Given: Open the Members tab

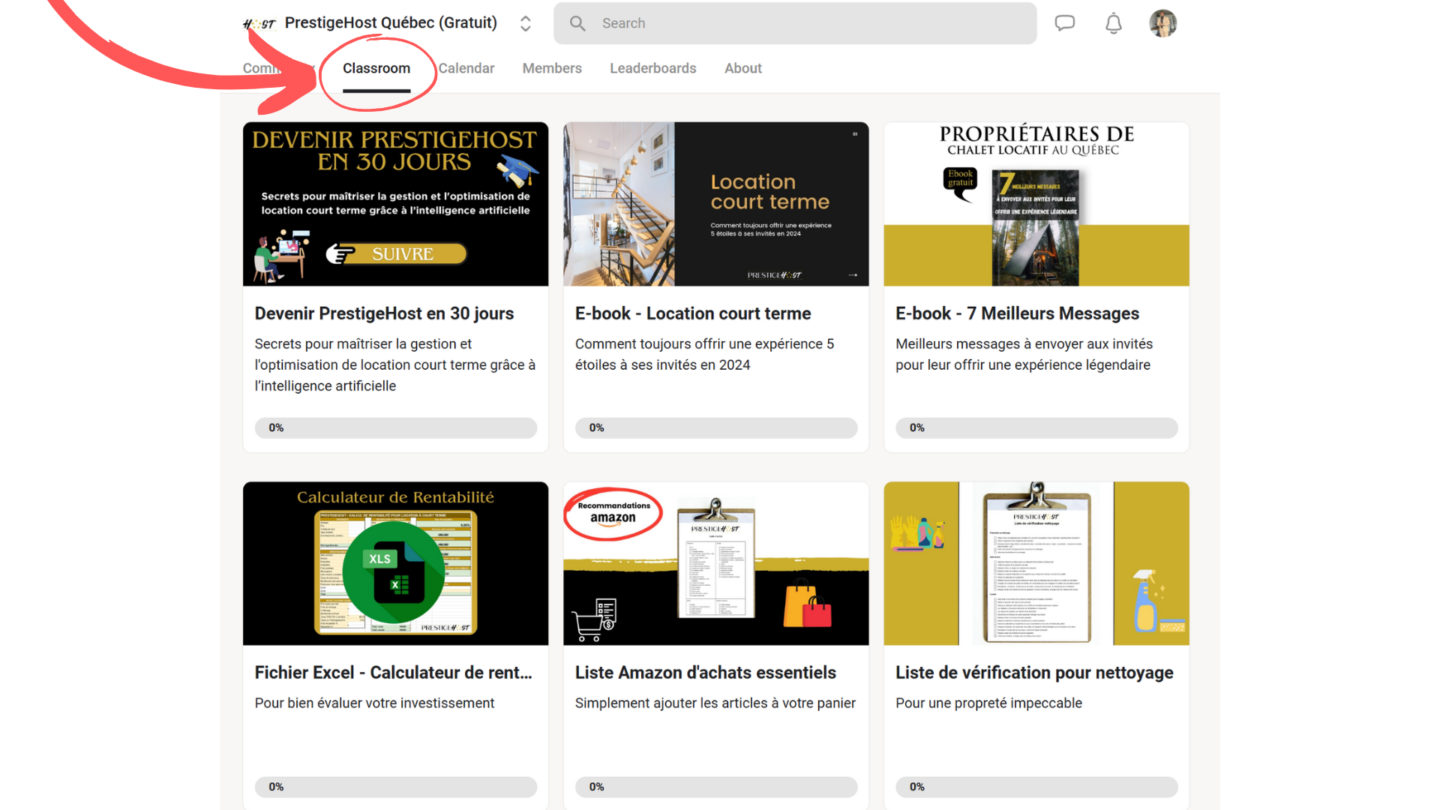Looking at the screenshot, I should pos(552,68).
